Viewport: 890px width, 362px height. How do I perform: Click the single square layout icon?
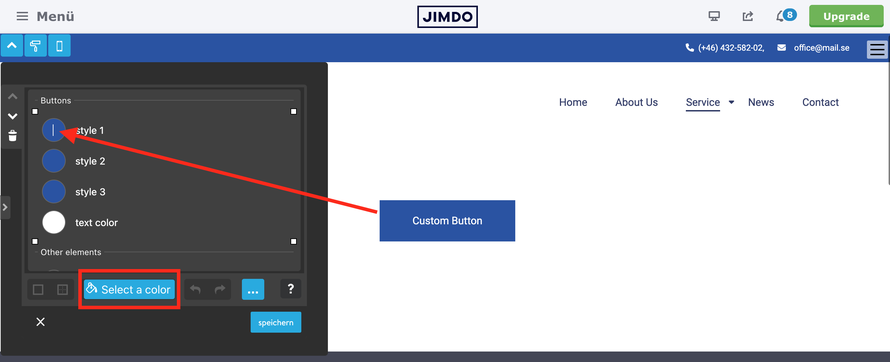click(x=38, y=290)
